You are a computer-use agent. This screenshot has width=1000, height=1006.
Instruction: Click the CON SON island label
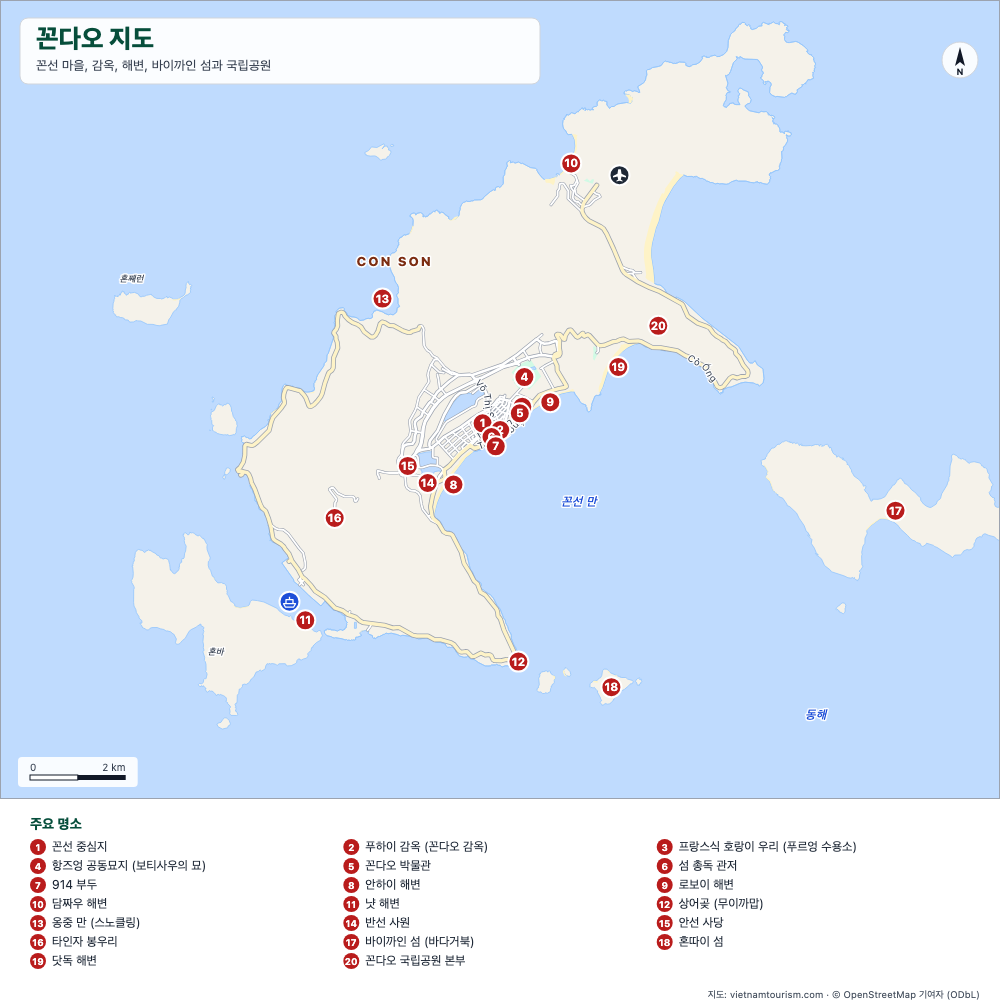(394, 262)
